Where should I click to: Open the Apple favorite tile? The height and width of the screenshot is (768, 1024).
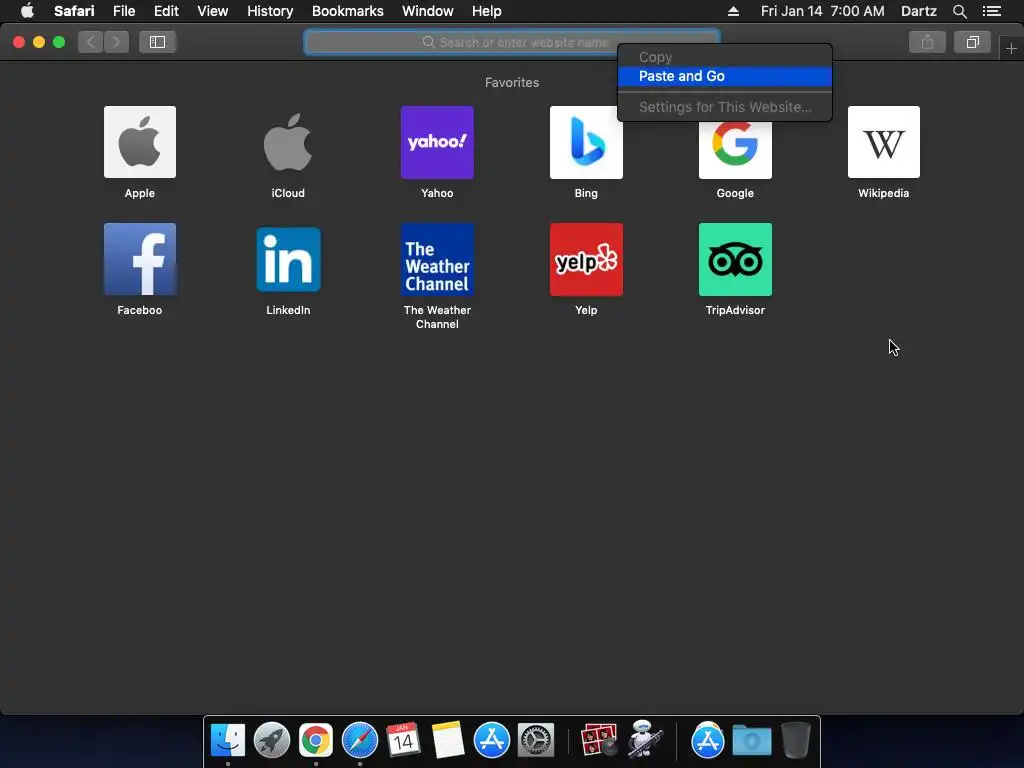(x=140, y=142)
